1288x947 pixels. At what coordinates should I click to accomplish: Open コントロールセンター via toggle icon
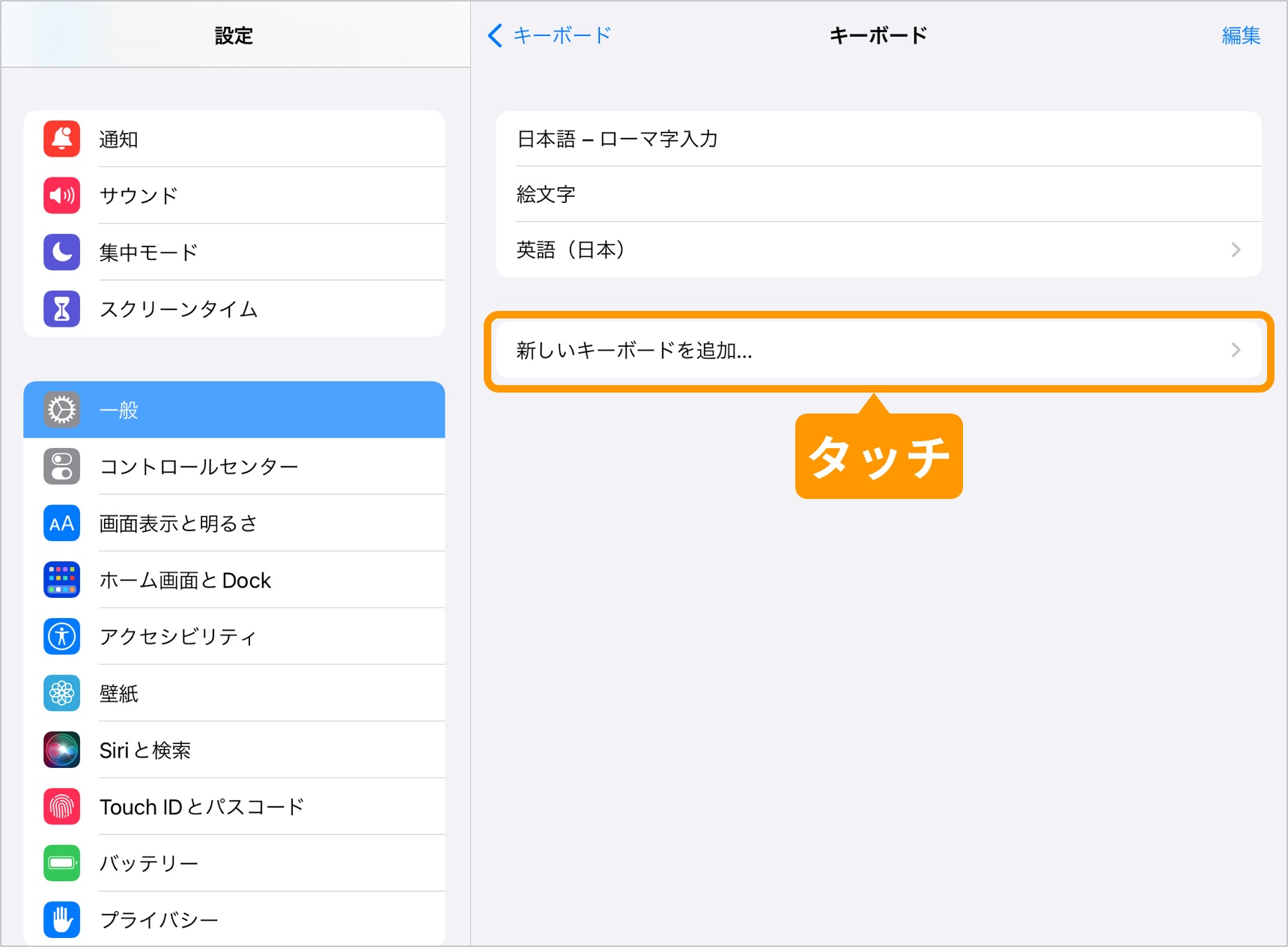click(x=61, y=466)
